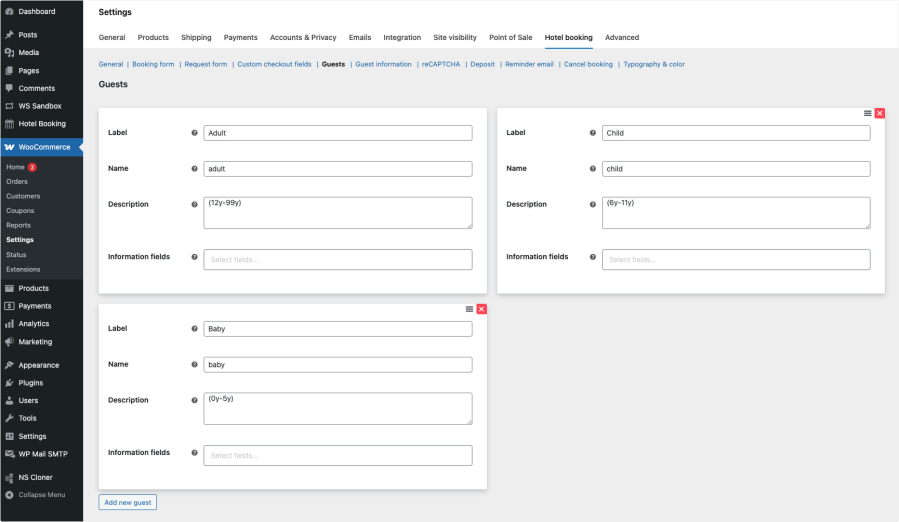This screenshot has height=522, width=899.
Task: Switch to the Shipping settings tab
Action: [196, 37]
